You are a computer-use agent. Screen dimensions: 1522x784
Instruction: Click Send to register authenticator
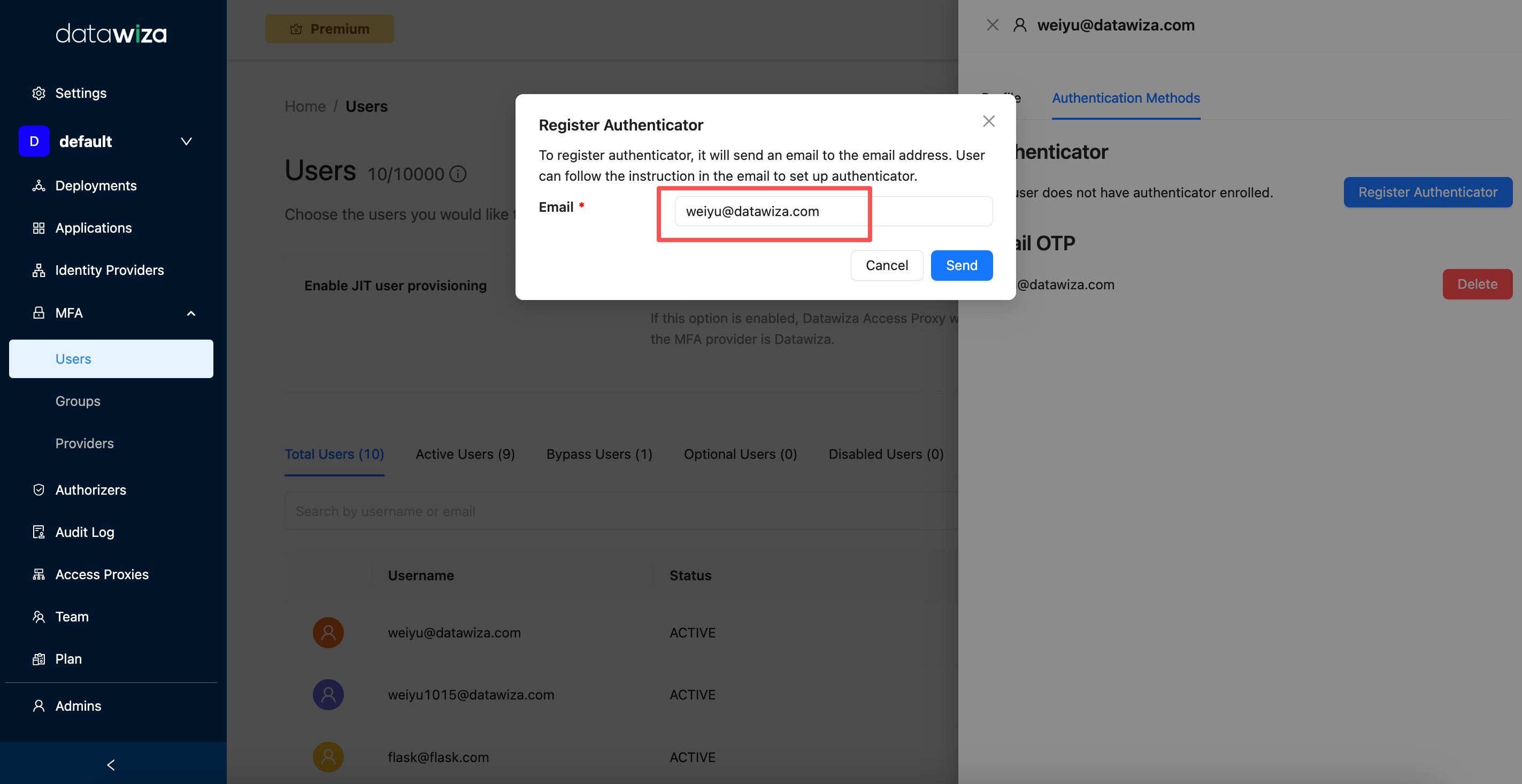(962, 265)
